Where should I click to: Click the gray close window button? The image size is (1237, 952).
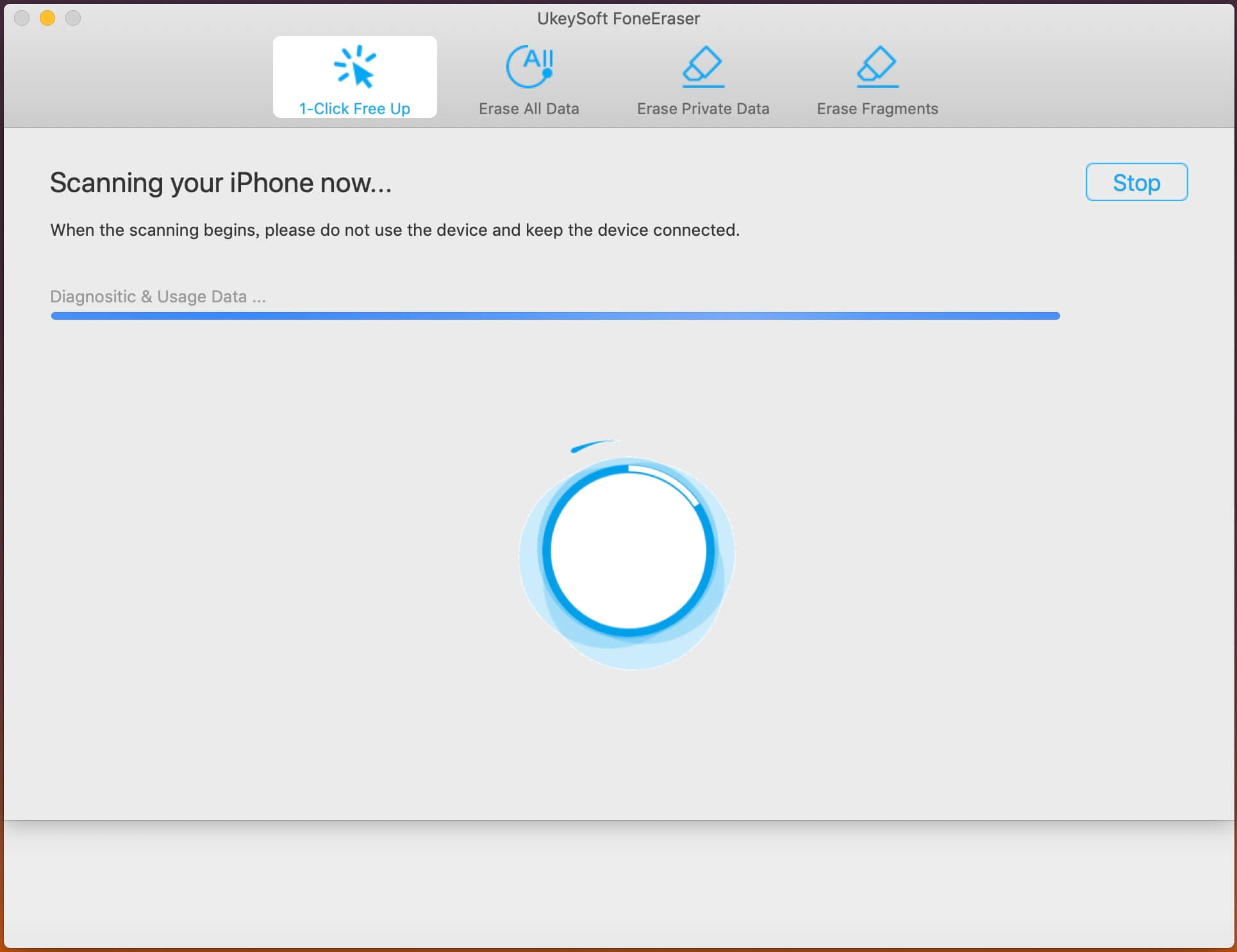(22, 18)
